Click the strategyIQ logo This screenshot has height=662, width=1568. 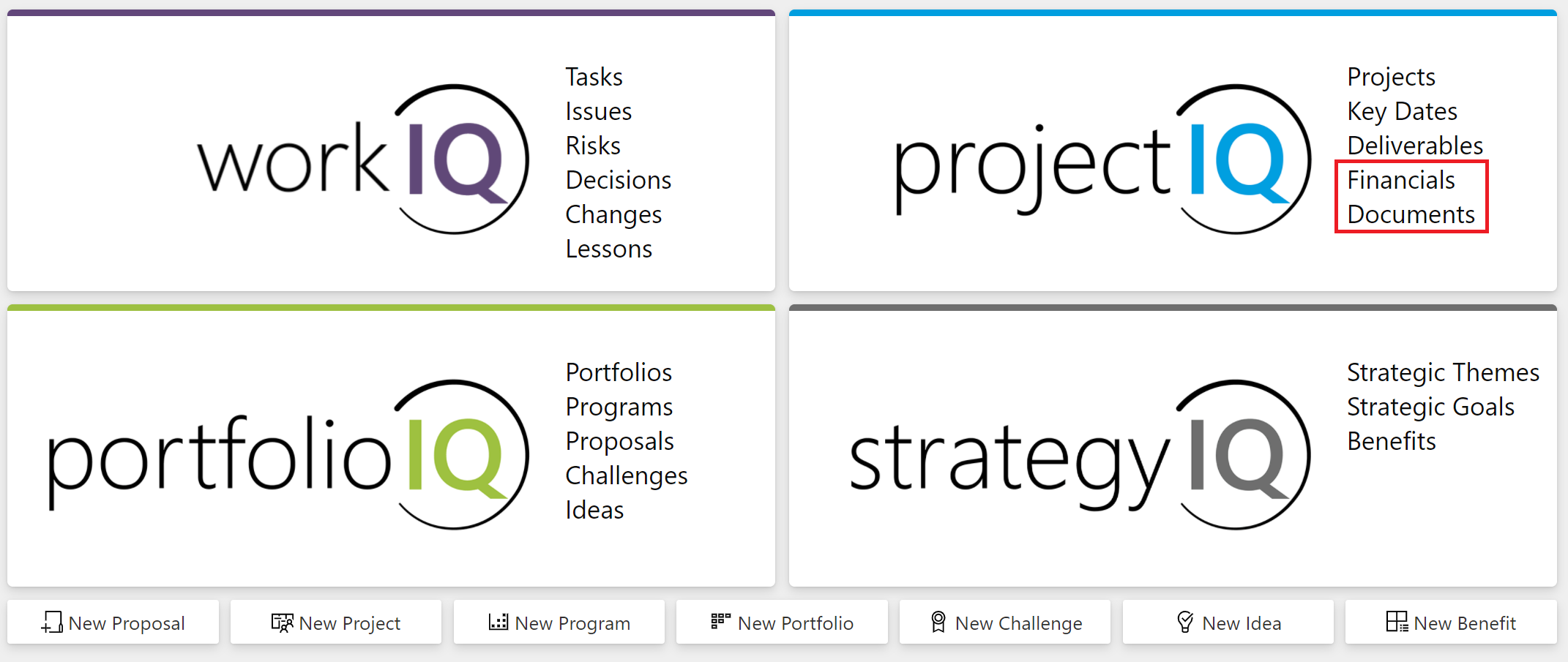pos(1080,455)
